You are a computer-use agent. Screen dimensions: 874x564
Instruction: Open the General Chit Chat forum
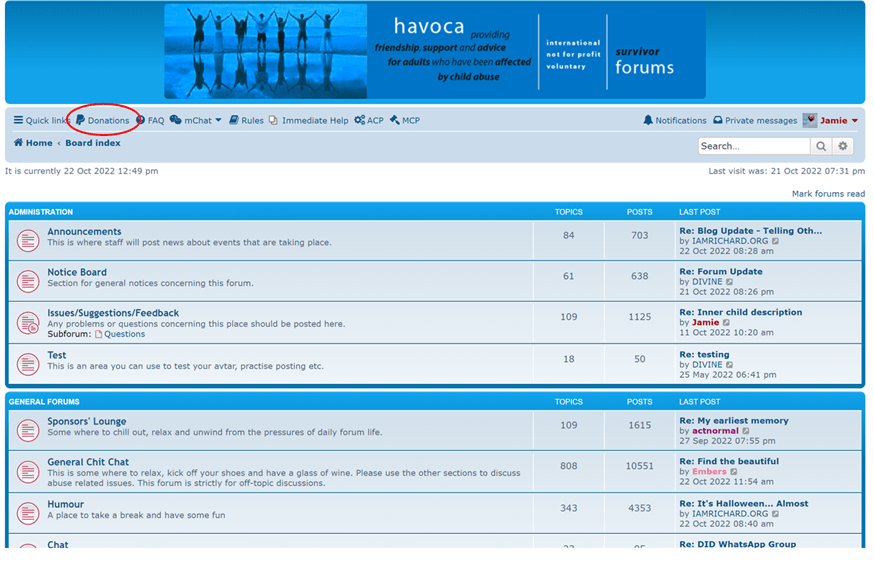click(88, 462)
